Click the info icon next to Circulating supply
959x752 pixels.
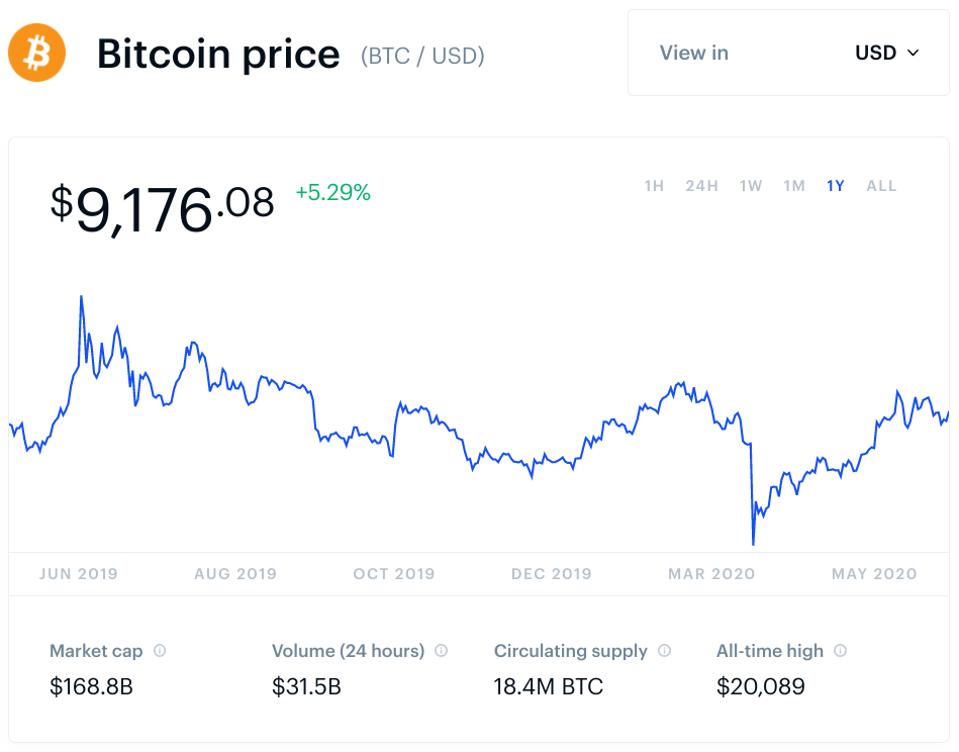pos(664,650)
